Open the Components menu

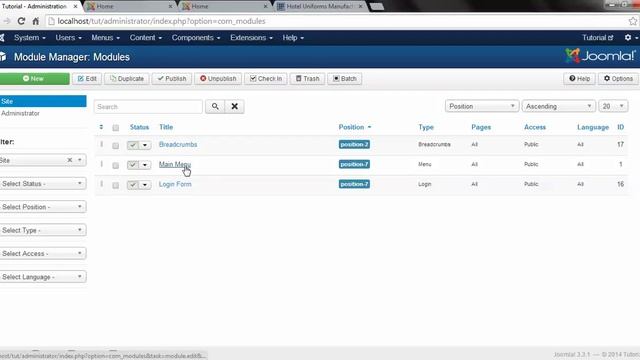[x=196, y=38]
